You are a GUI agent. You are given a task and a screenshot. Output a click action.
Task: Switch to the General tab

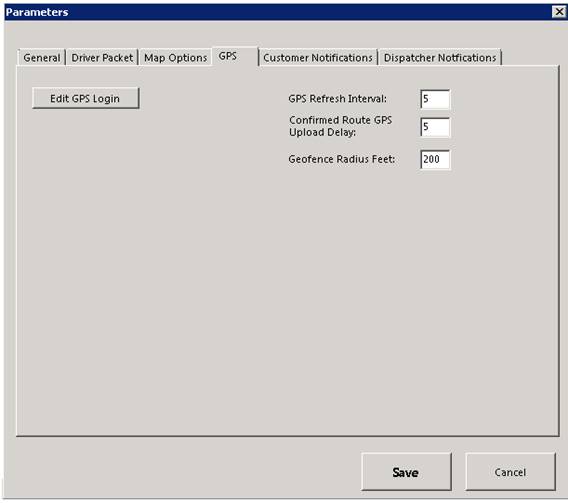[x=42, y=58]
